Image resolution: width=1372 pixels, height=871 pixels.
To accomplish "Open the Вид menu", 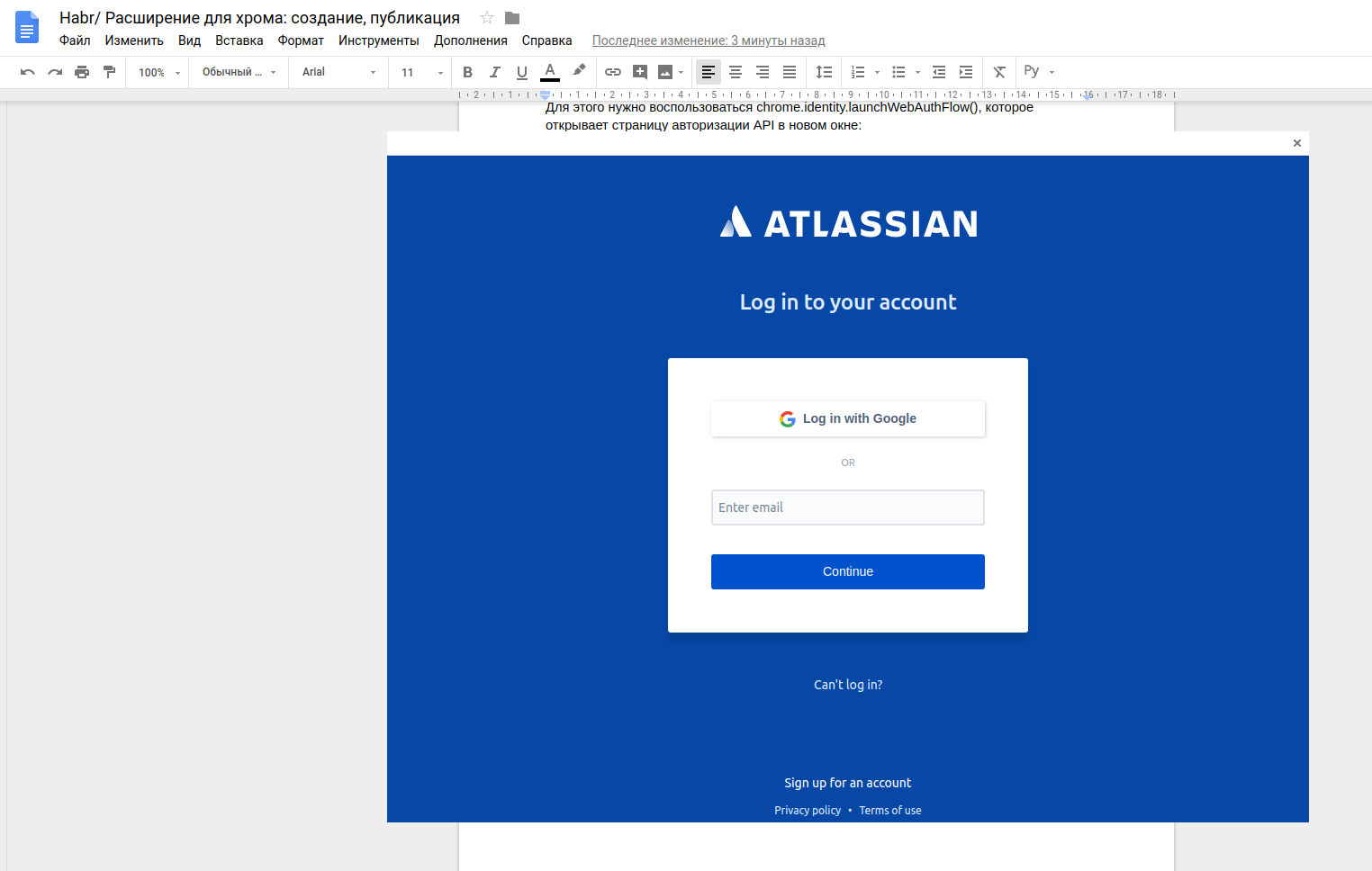I will coord(189,40).
